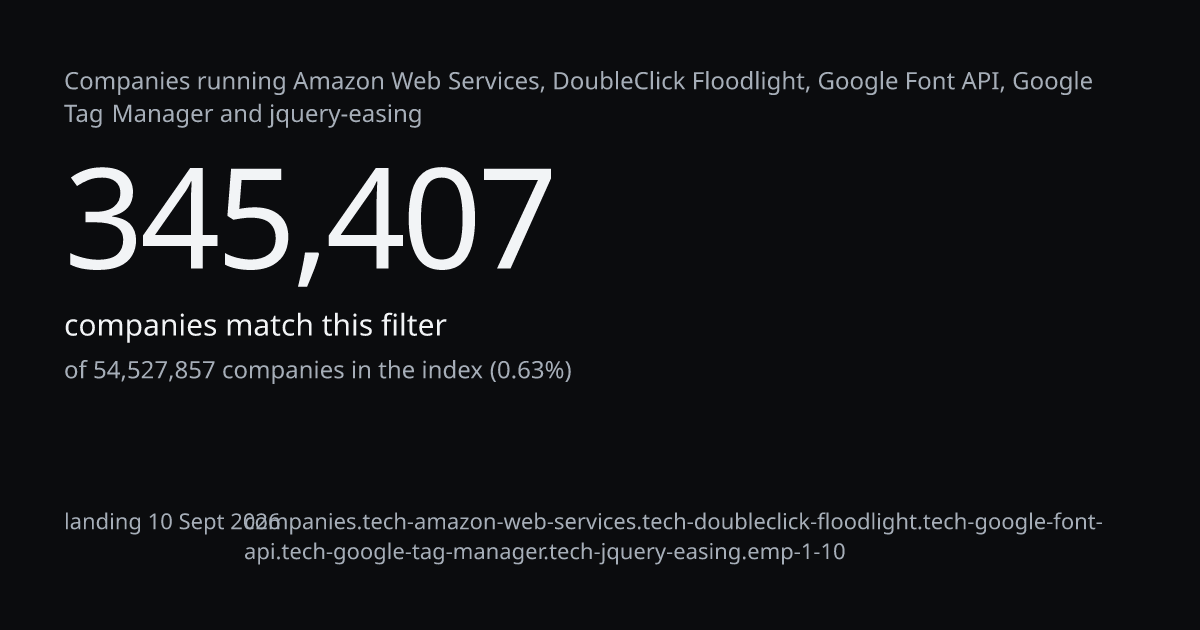Screen dimensions: 1200x630
Task: Click 'DoubleClick Floodlight' in the heading
Action: pos(680,81)
